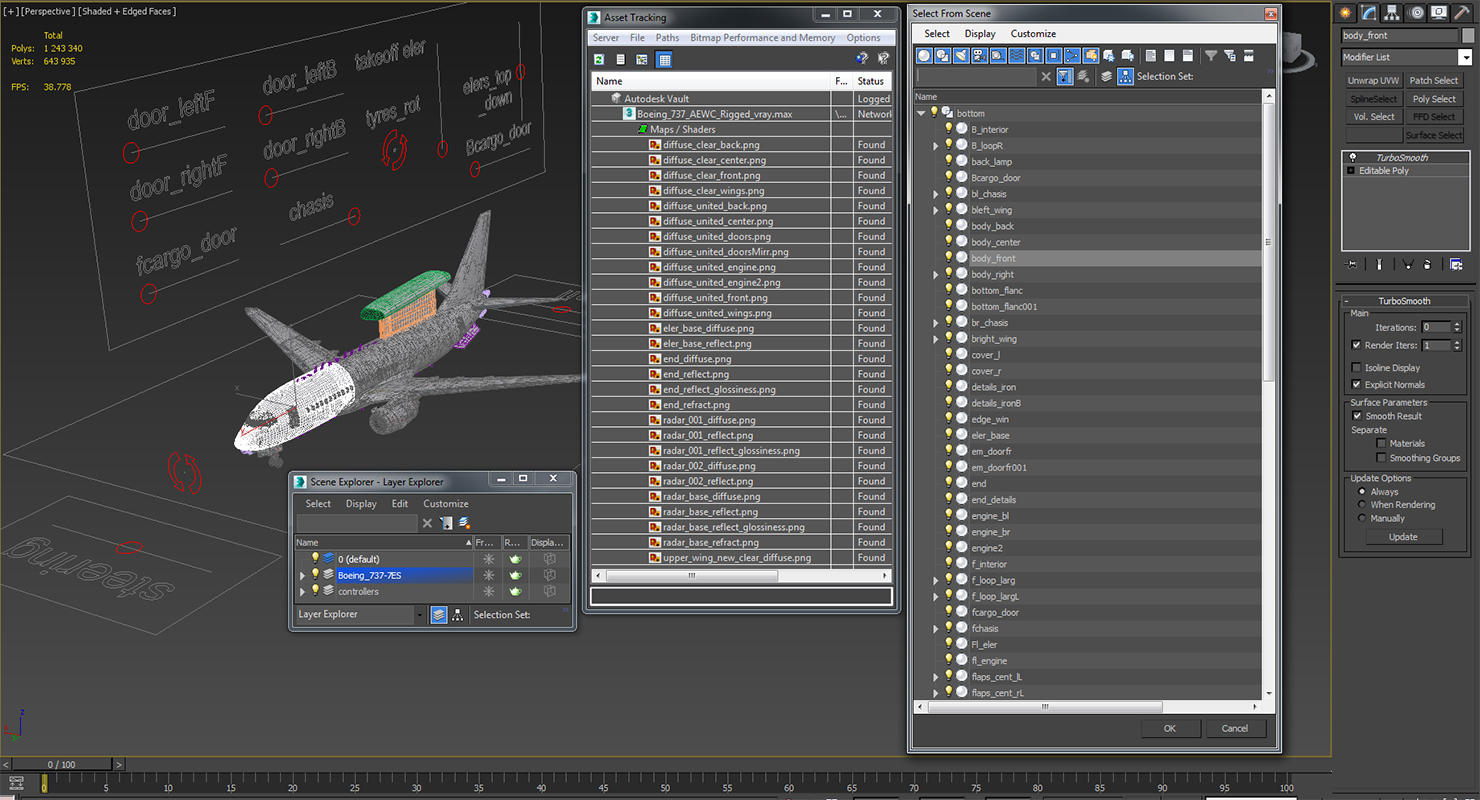This screenshot has height=800, width=1480.
Task: Open Customize menu in Select From Scene
Action: [x=1033, y=34]
